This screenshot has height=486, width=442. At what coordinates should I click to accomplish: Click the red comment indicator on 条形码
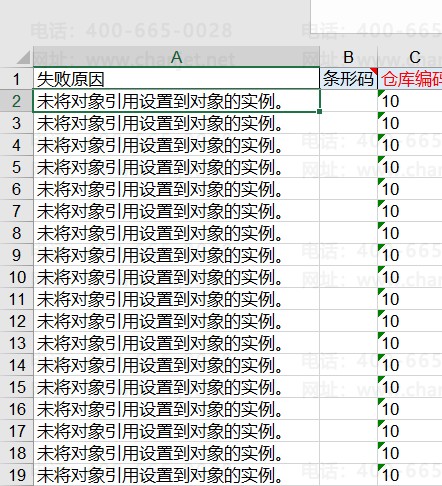(x=374, y=70)
